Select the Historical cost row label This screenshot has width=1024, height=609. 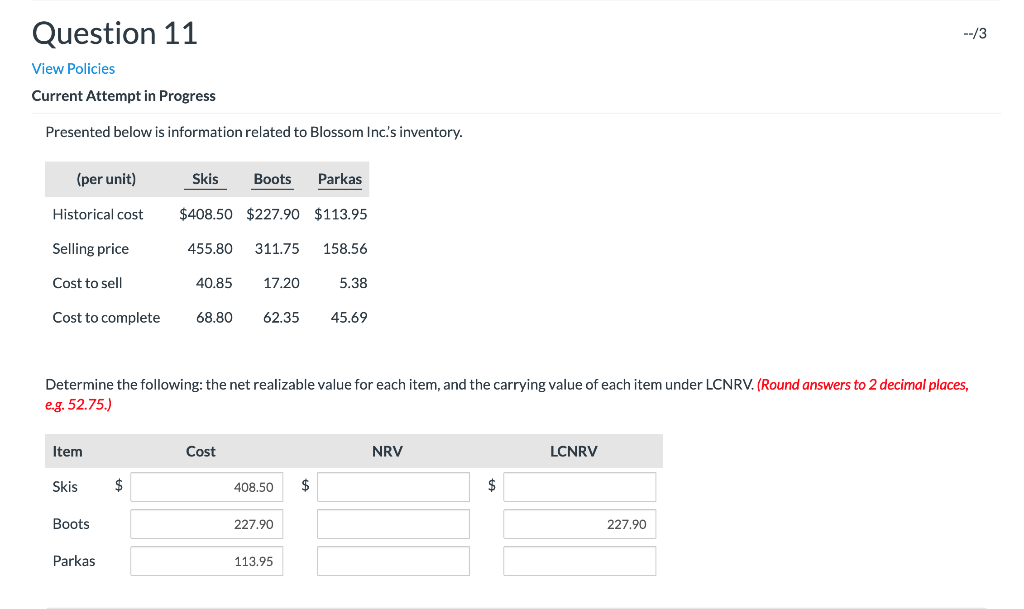coord(97,214)
